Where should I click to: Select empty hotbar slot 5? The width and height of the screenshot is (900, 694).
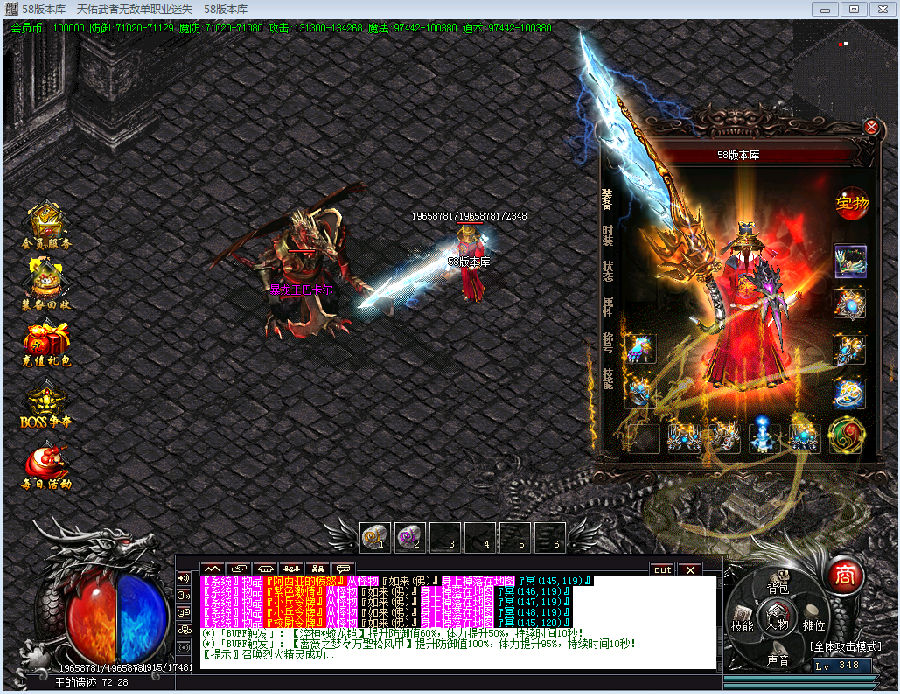coord(515,538)
